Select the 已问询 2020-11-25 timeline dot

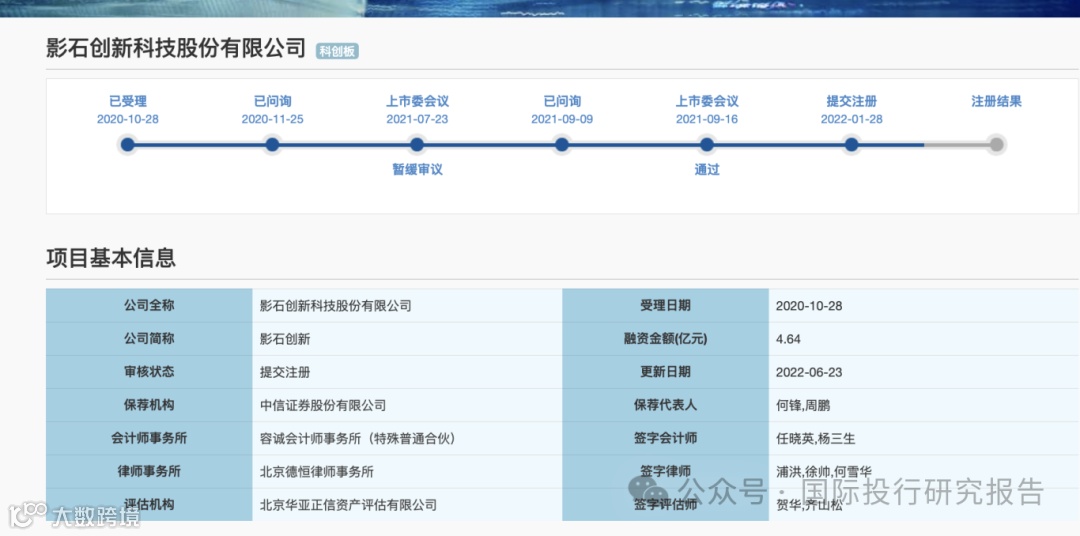click(x=272, y=145)
